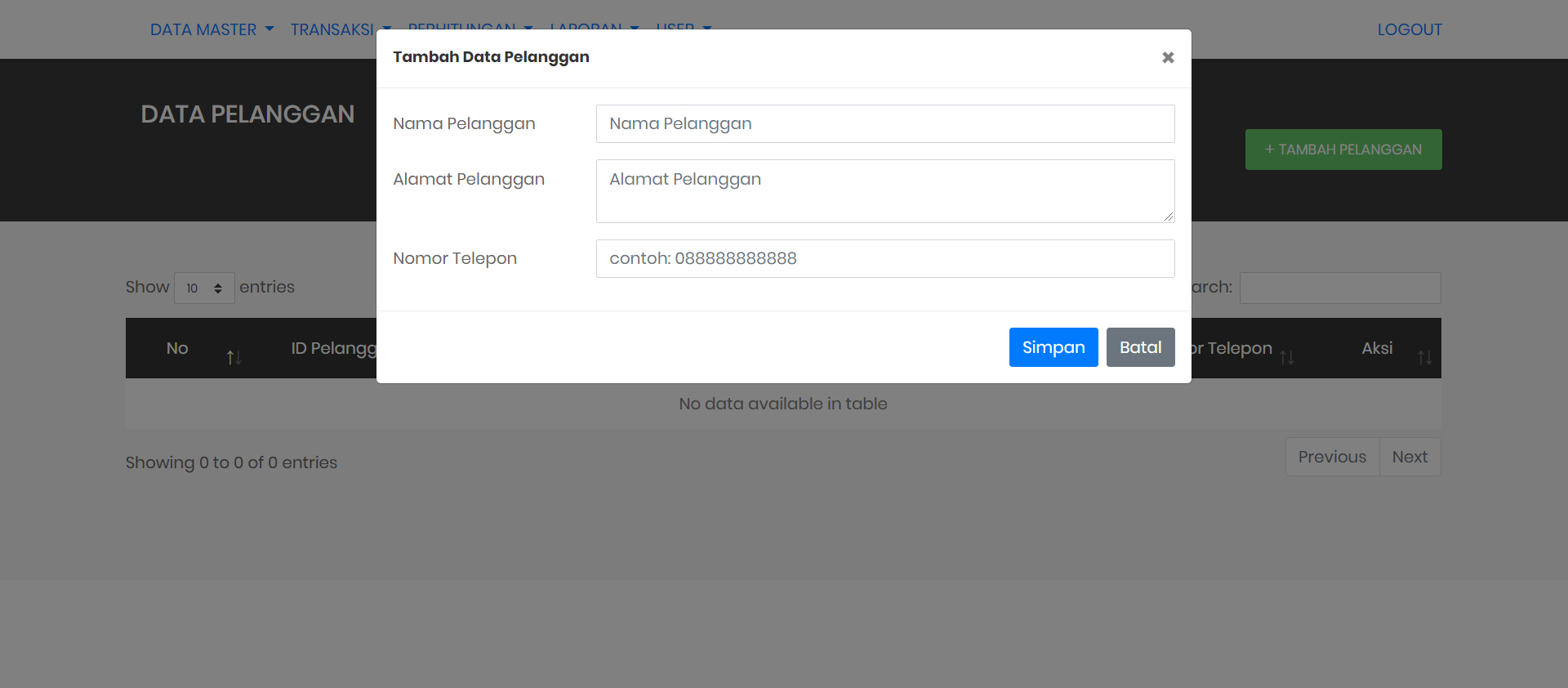This screenshot has width=1568, height=688.
Task: Click the No column sort arrows
Action: (x=234, y=357)
